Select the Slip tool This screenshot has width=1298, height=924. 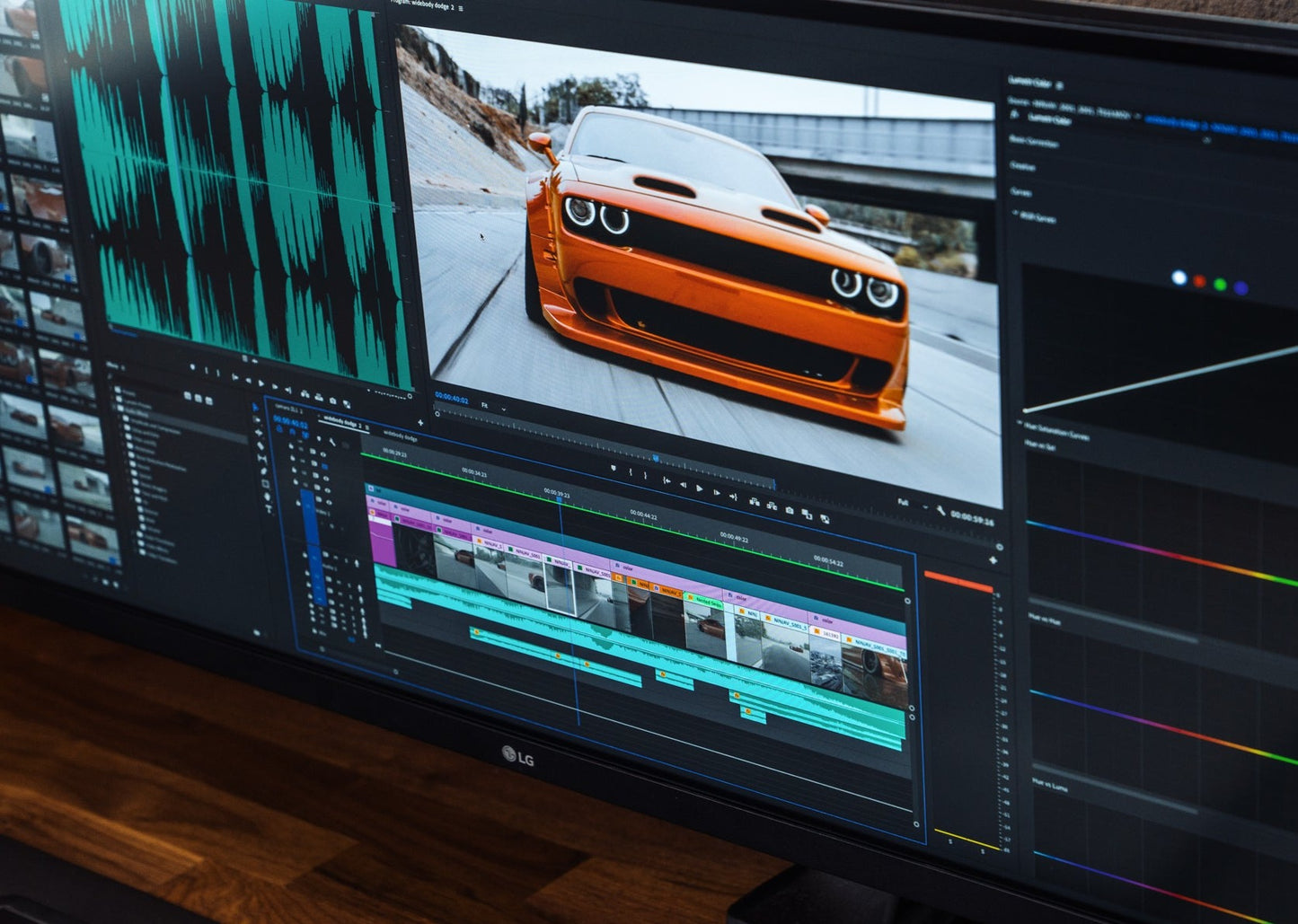[261, 459]
